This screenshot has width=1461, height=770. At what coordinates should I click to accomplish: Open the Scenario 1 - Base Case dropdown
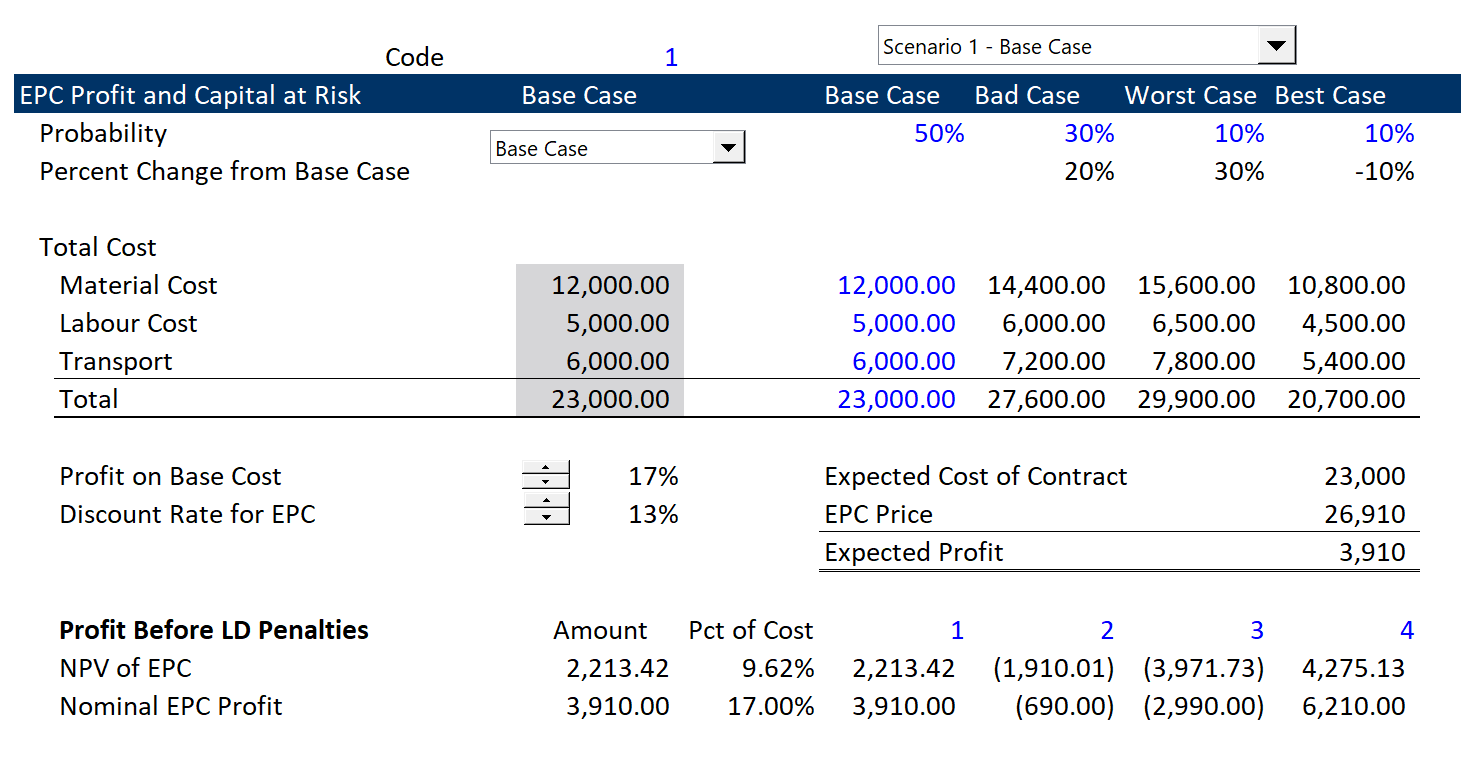pyautogui.click(x=1279, y=45)
